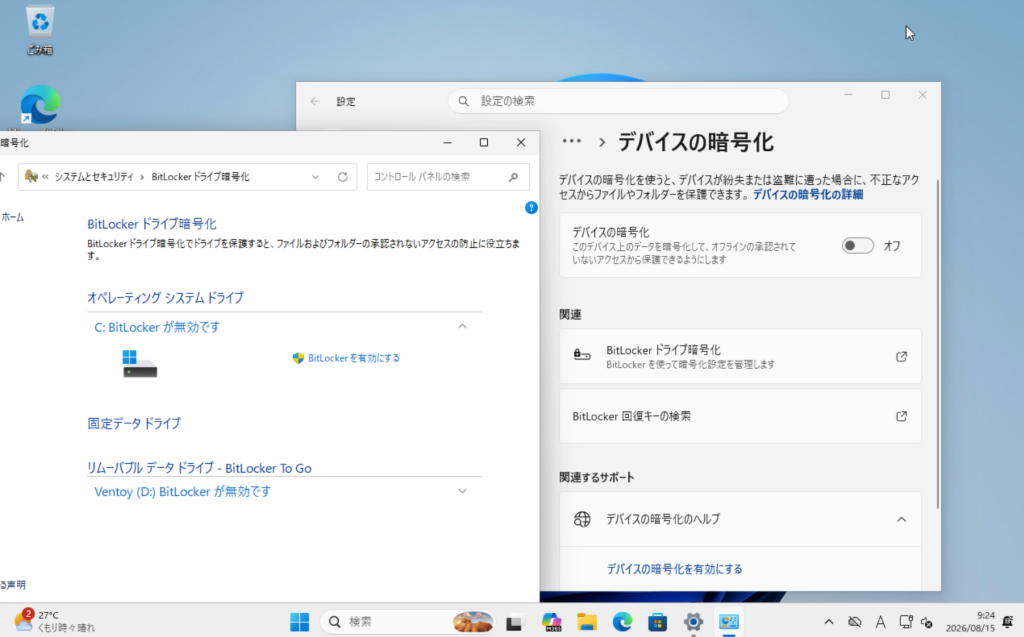The width and height of the screenshot is (1024, 637).
Task: Open File Explorer from taskbar
Action: click(x=586, y=622)
